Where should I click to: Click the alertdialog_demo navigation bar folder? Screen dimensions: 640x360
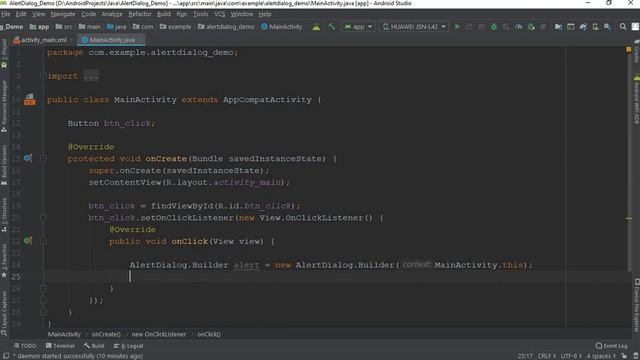pyautogui.click(x=226, y=27)
